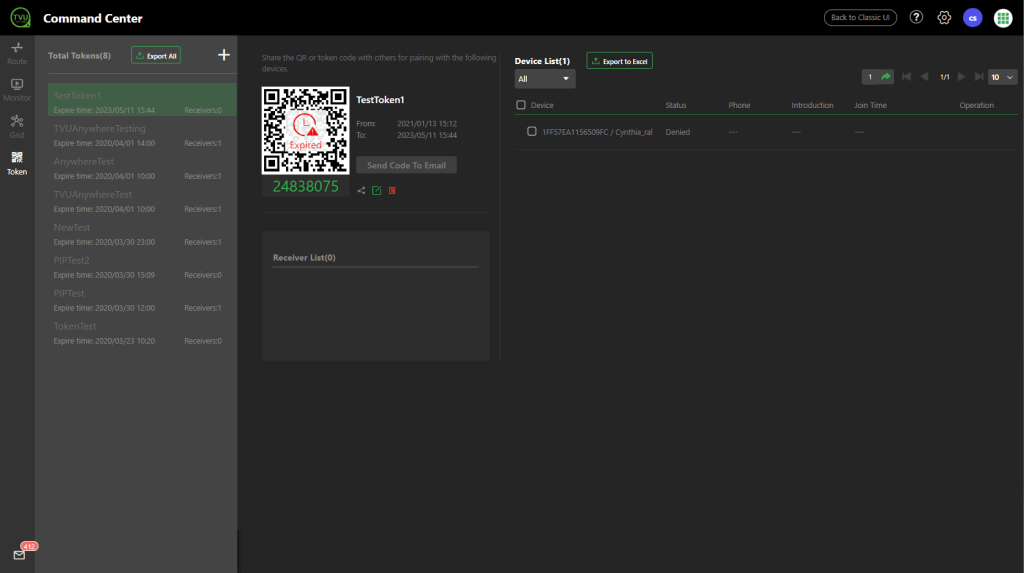Screen dimensions: 1024x573
Task: Click the From date 2021/01/13 15:12
Action: [x=427, y=123]
